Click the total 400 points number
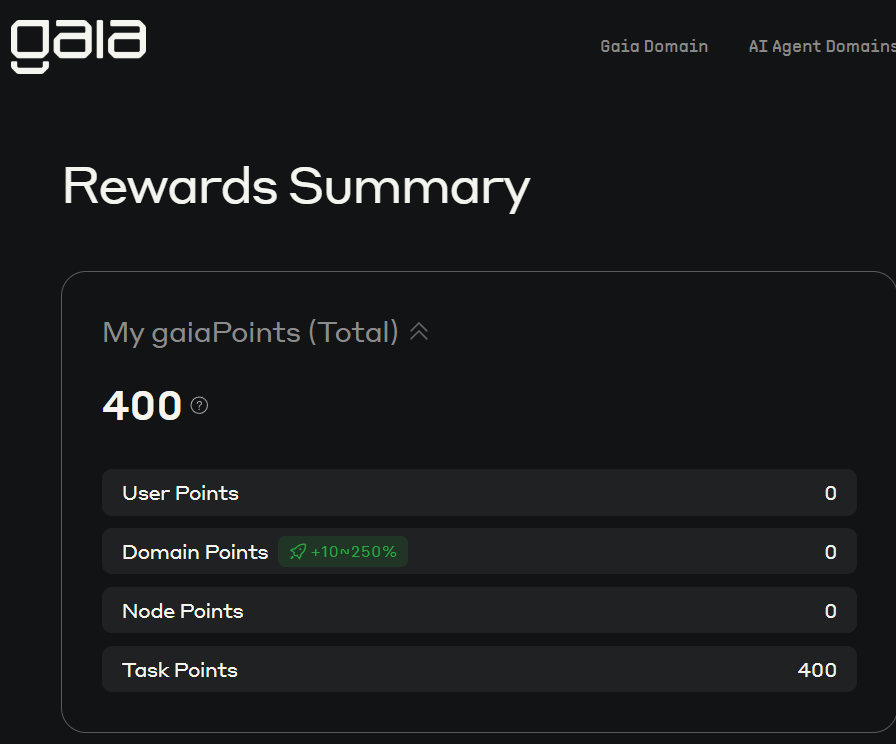Screen dimensions: 896x744 coord(142,406)
